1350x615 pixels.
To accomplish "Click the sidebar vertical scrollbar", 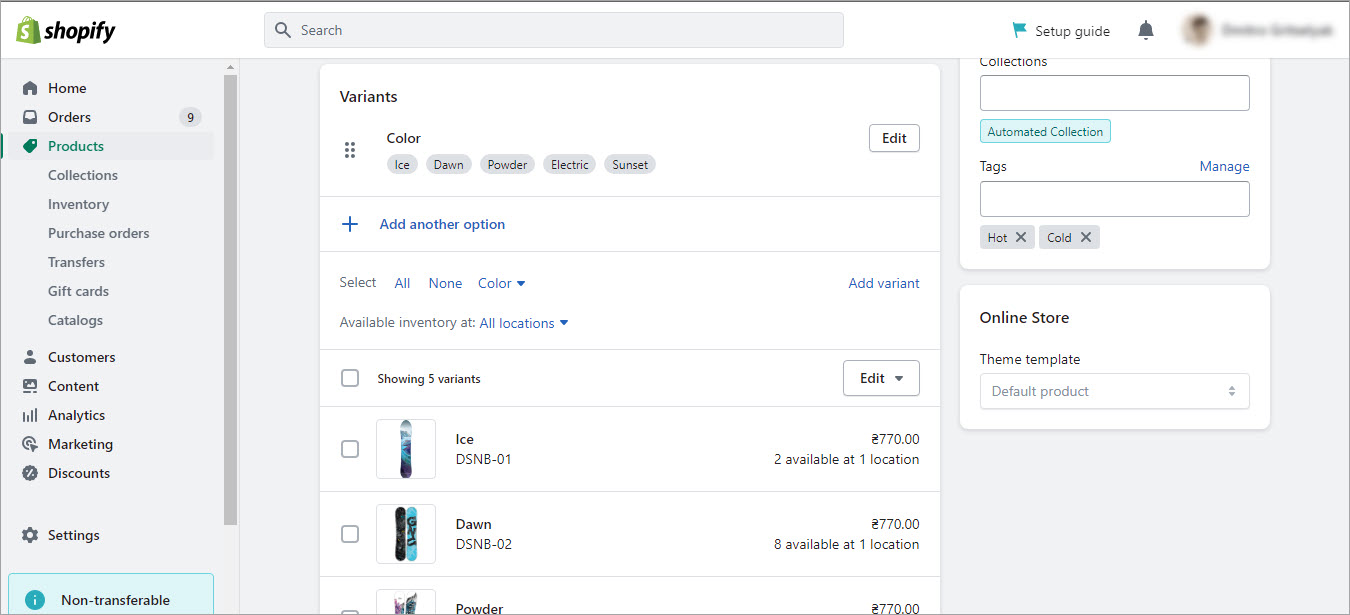I will pyautogui.click(x=231, y=300).
